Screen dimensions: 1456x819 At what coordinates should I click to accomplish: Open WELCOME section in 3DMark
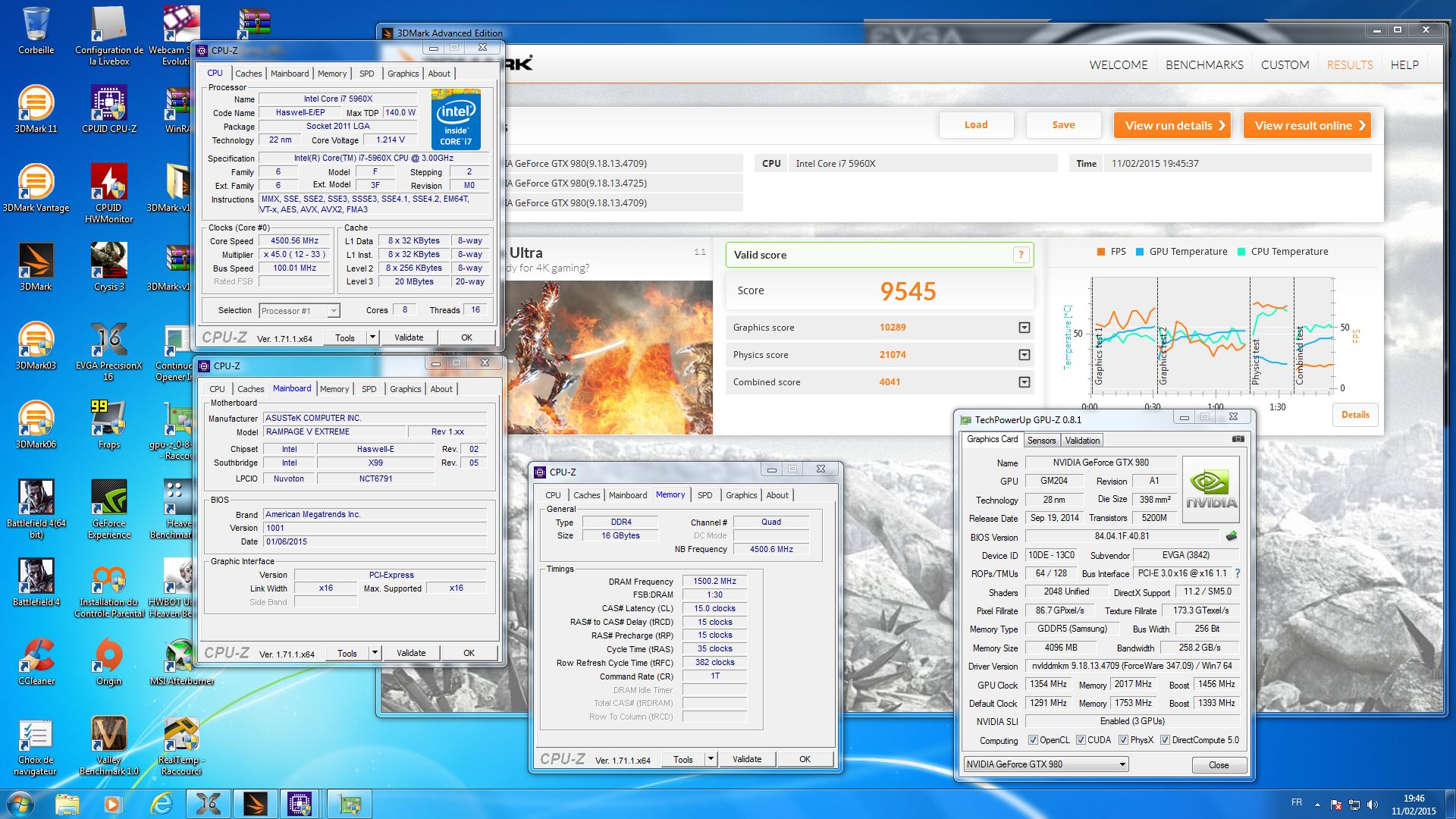click(x=1119, y=65)
